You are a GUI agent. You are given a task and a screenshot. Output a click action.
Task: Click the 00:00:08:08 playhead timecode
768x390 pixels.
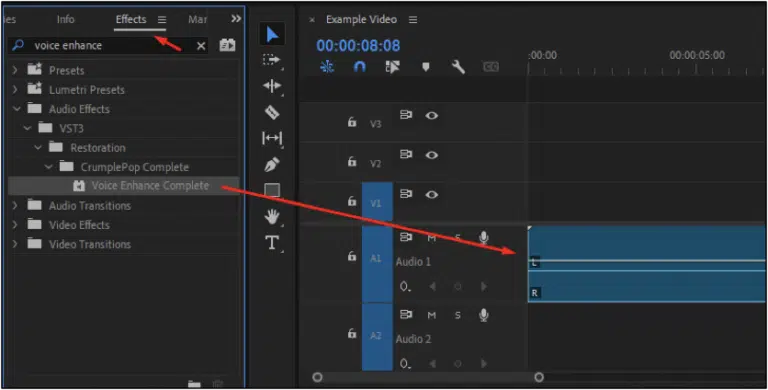coord(358,46)
